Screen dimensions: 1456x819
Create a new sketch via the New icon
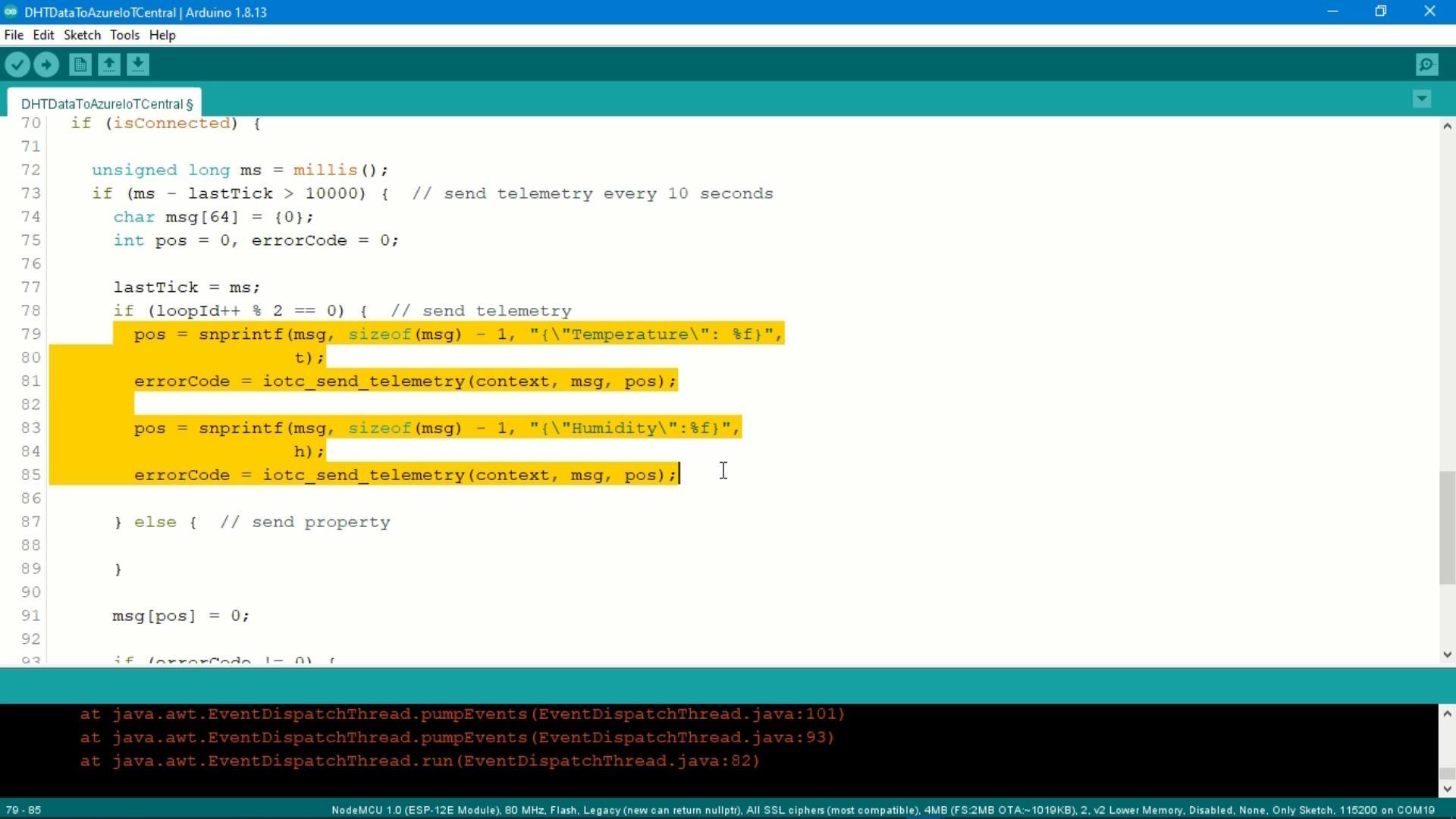tap(79, 64)
